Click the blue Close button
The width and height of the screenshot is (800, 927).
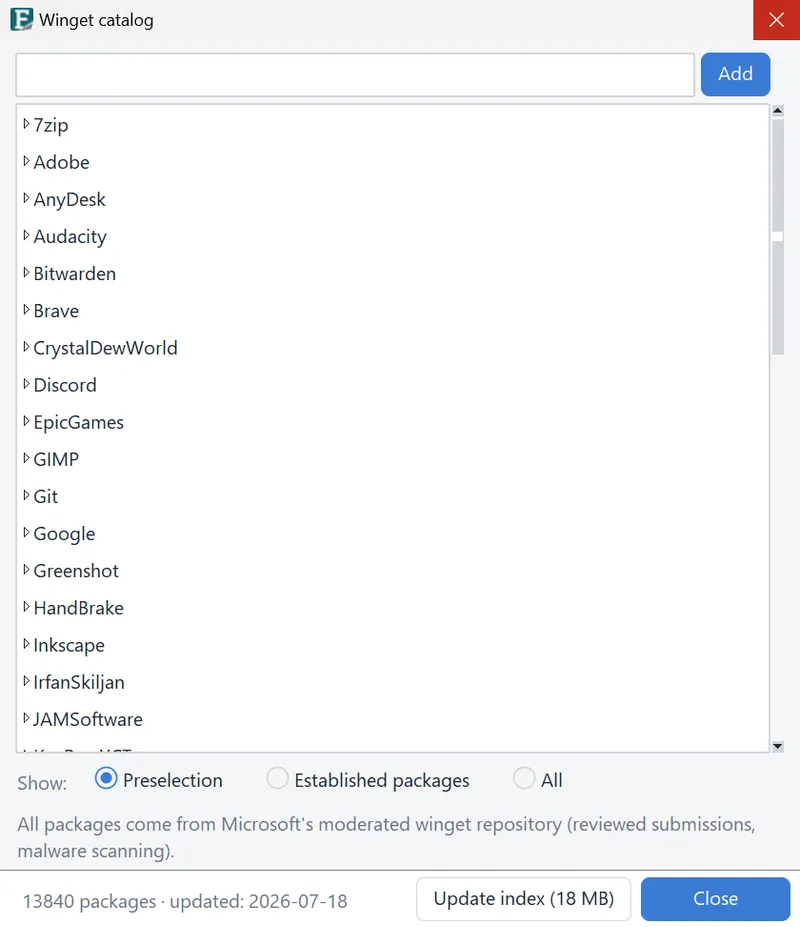pyautogui.click(x=715, y=899)
